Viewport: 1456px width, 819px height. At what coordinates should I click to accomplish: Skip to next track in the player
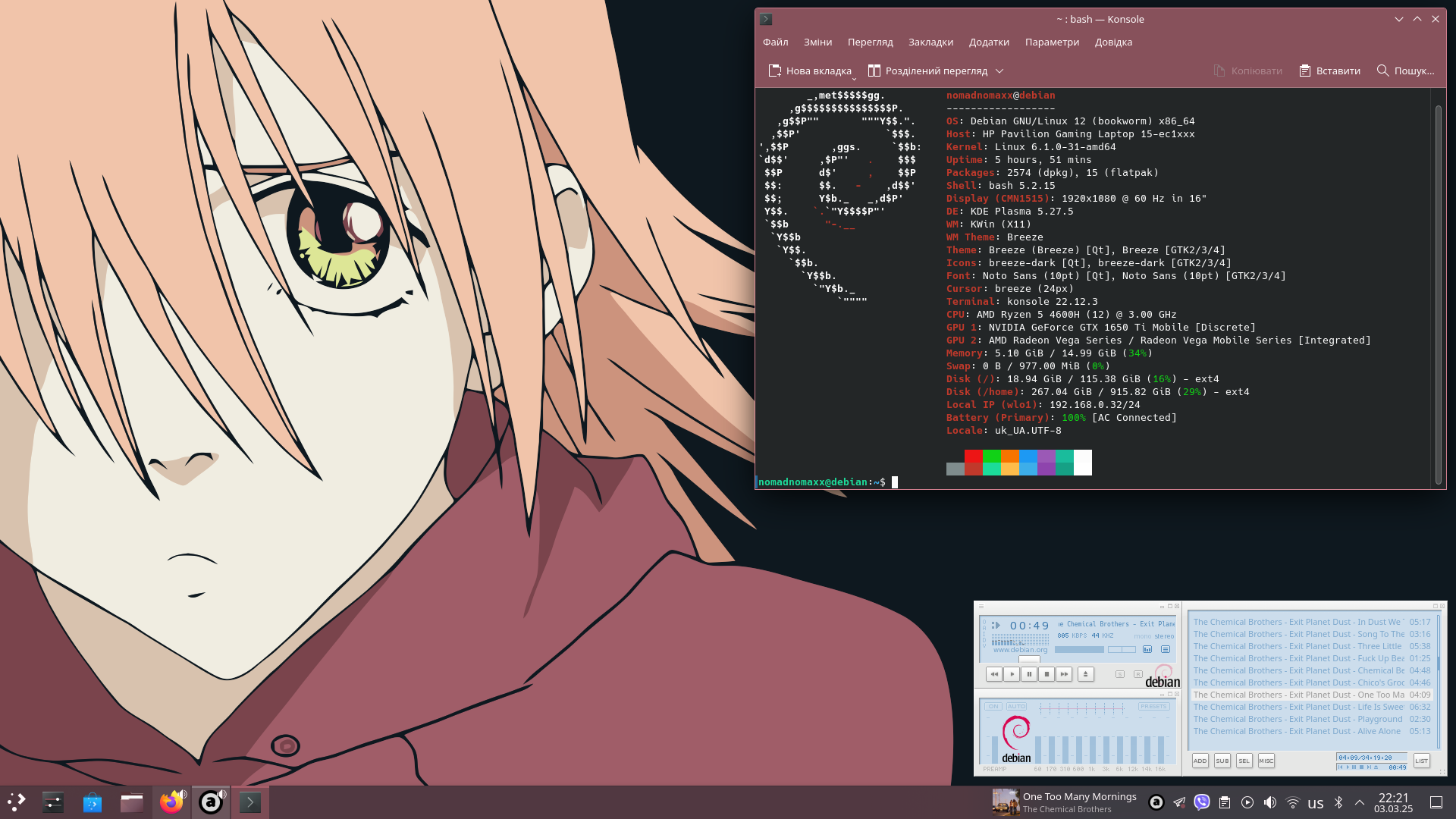1064,673
